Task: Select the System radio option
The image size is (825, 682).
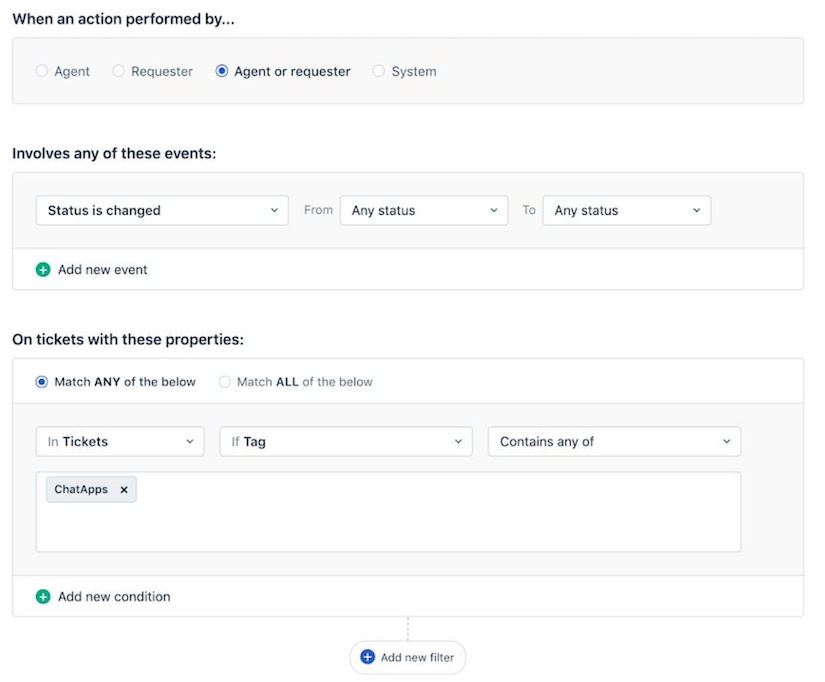Action: 379,72
